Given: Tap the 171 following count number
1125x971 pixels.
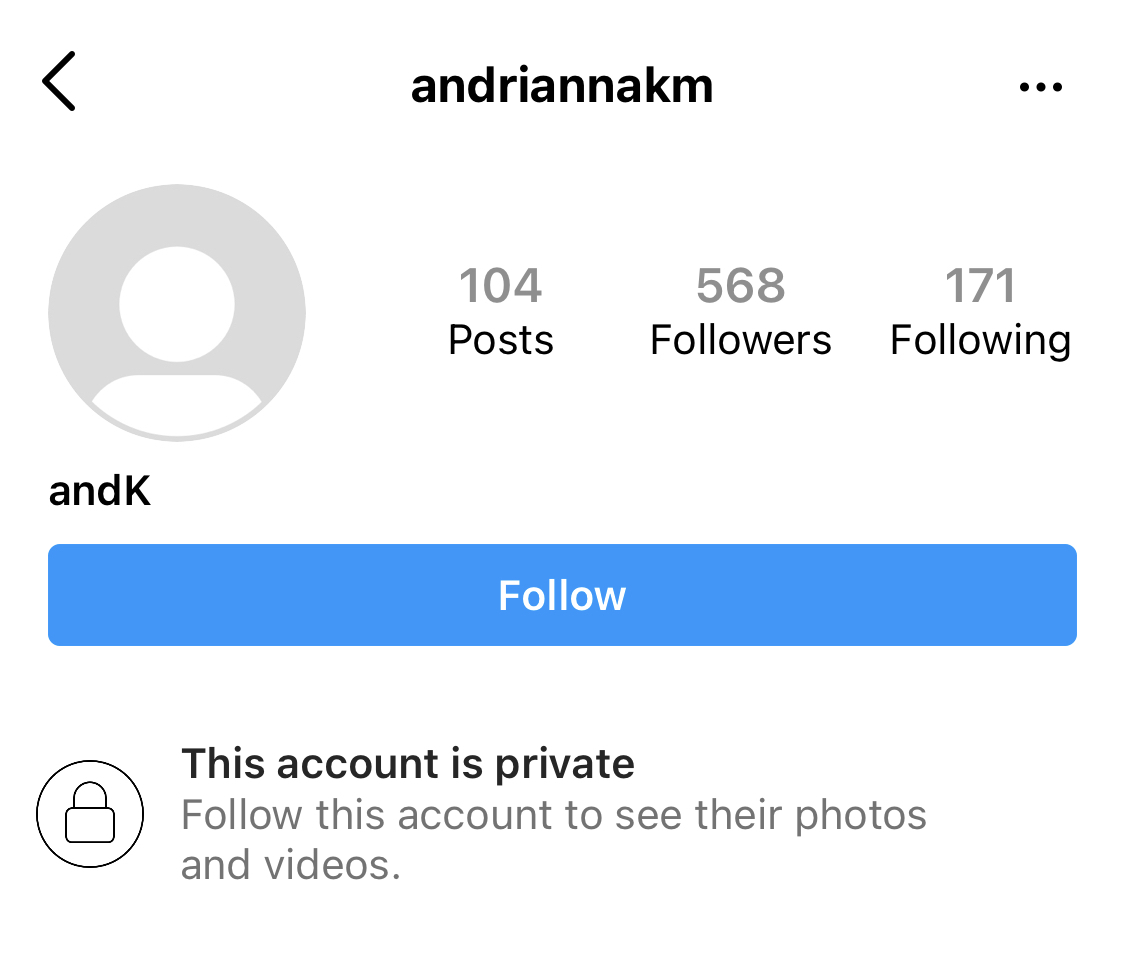Looking at the screenshot, I should click(980, 286).
